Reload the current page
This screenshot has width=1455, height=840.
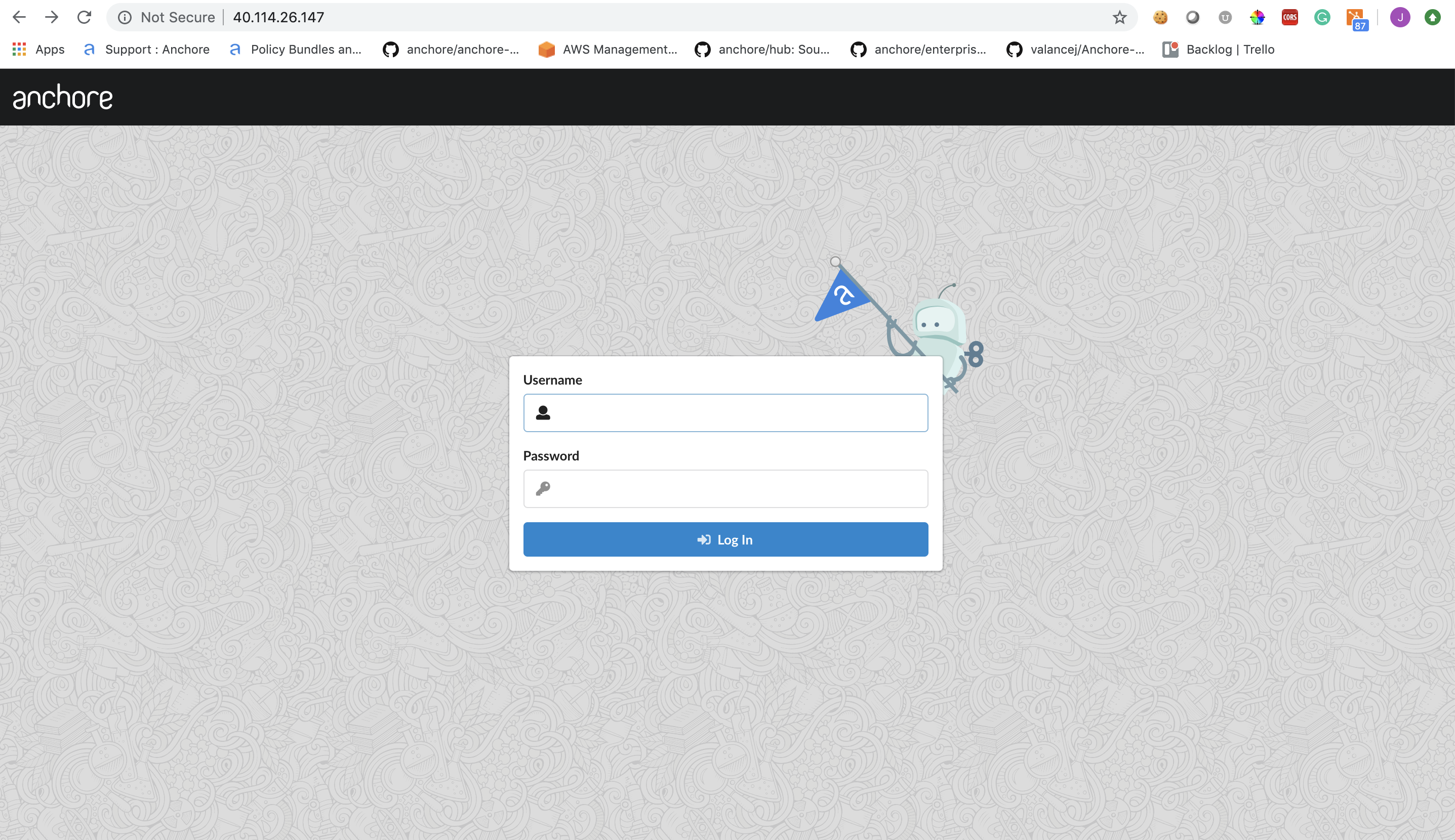pos(85,17)
